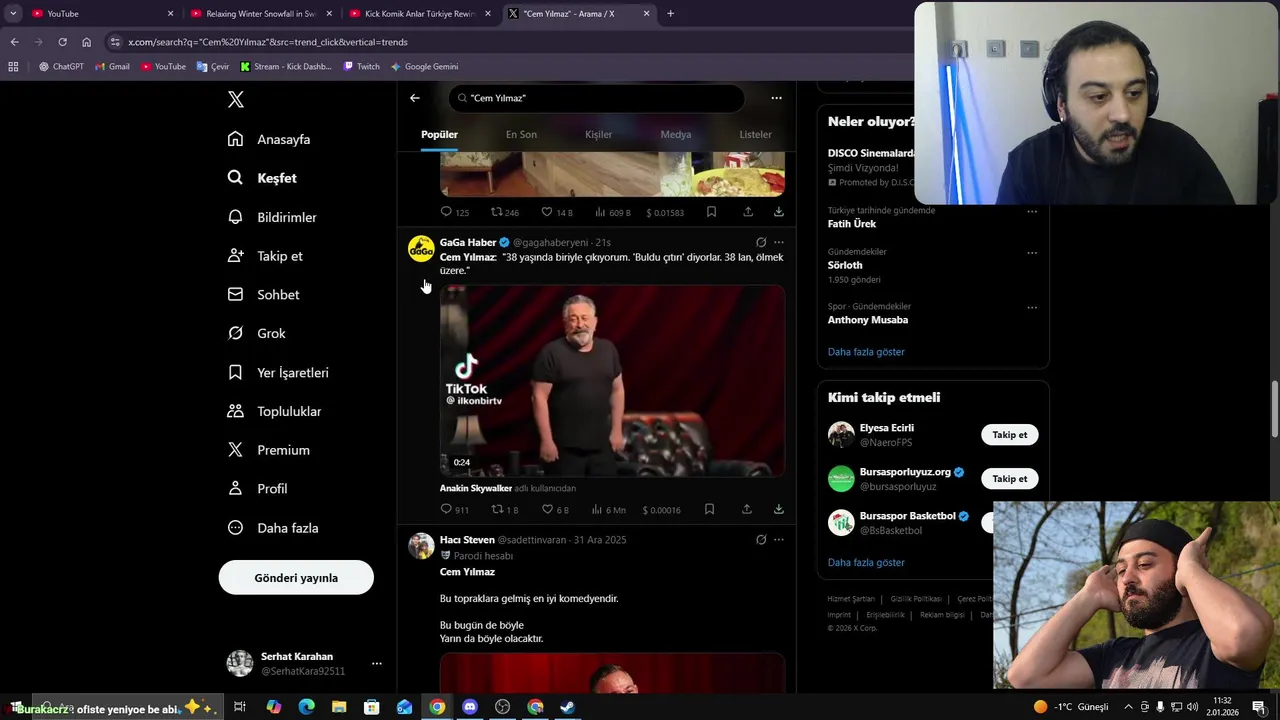Share the GaGa Haber post
1280x720 pixels.
746,509
